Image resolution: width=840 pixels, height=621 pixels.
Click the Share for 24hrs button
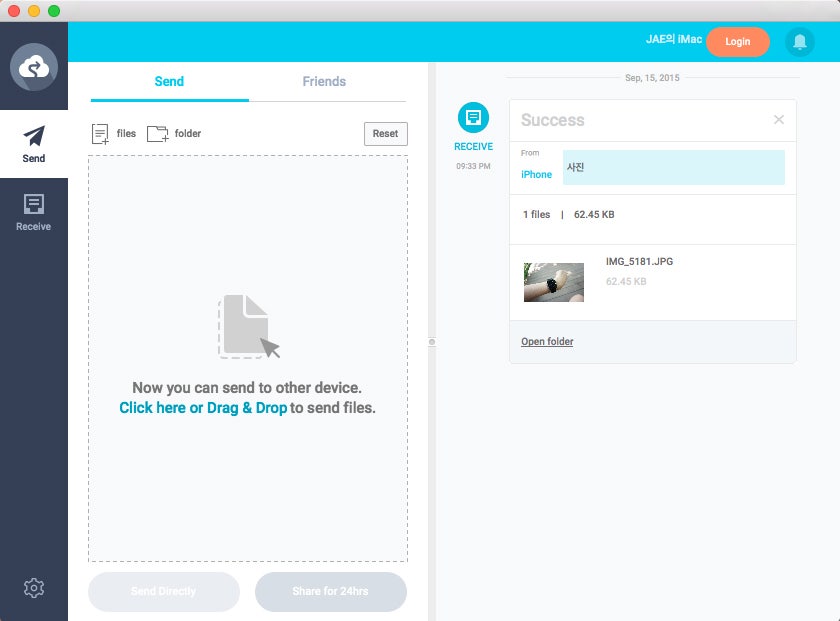pos(331,592)
